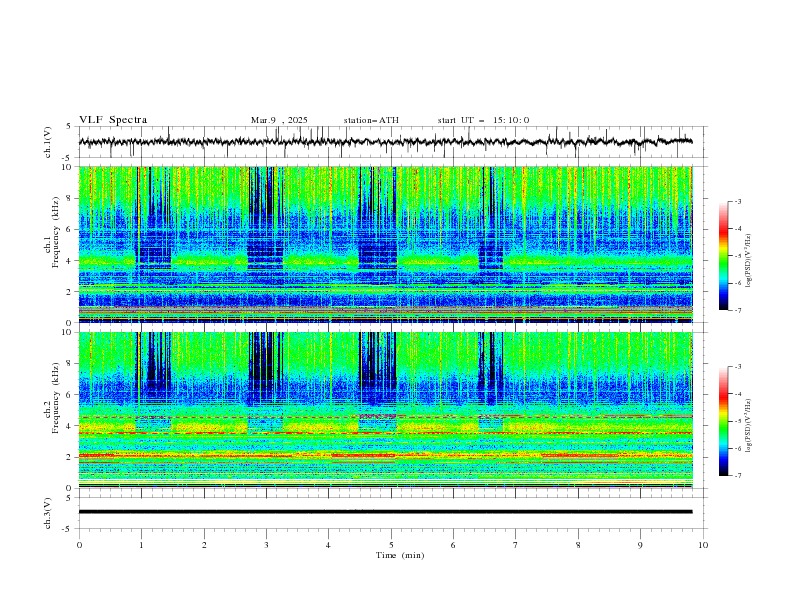
Task: Click time axis tick label "3"
Action: pyautogui.click(x=266, y=545)
